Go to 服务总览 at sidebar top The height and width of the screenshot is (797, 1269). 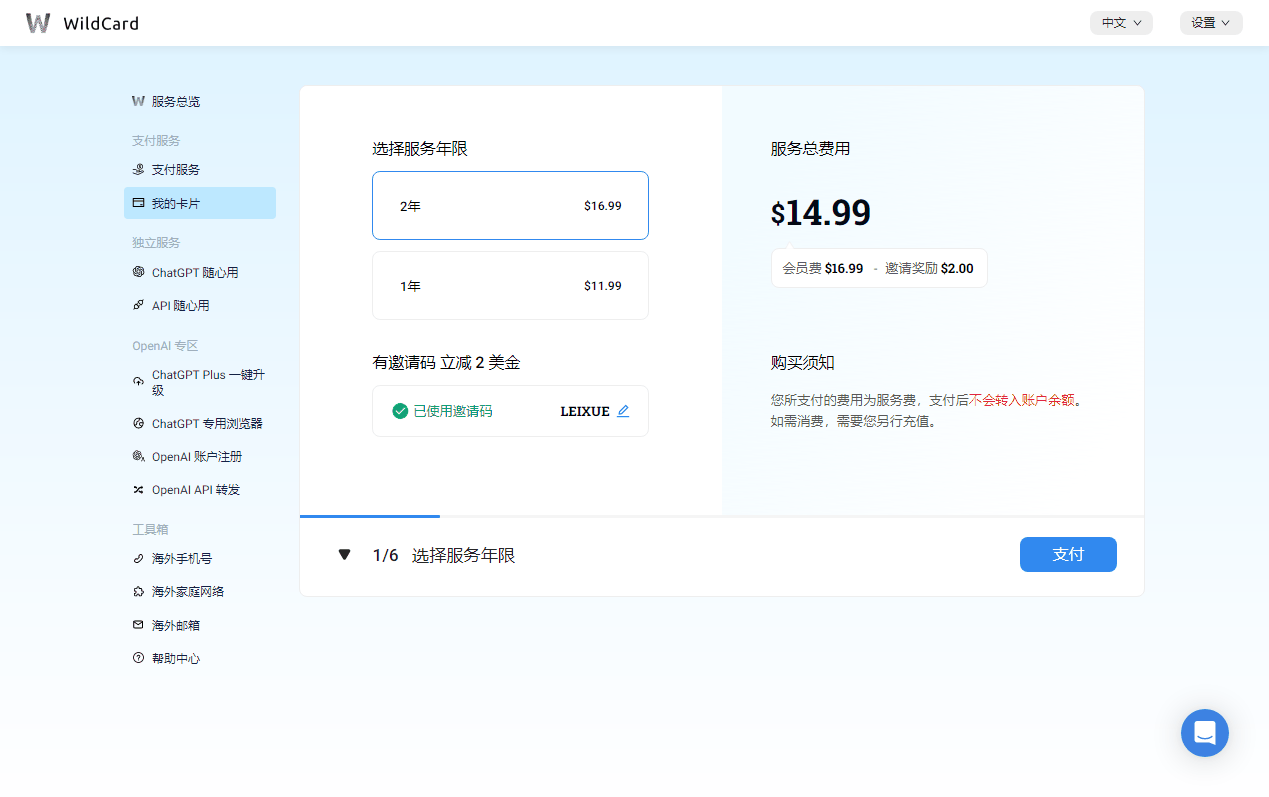[172, 101]
